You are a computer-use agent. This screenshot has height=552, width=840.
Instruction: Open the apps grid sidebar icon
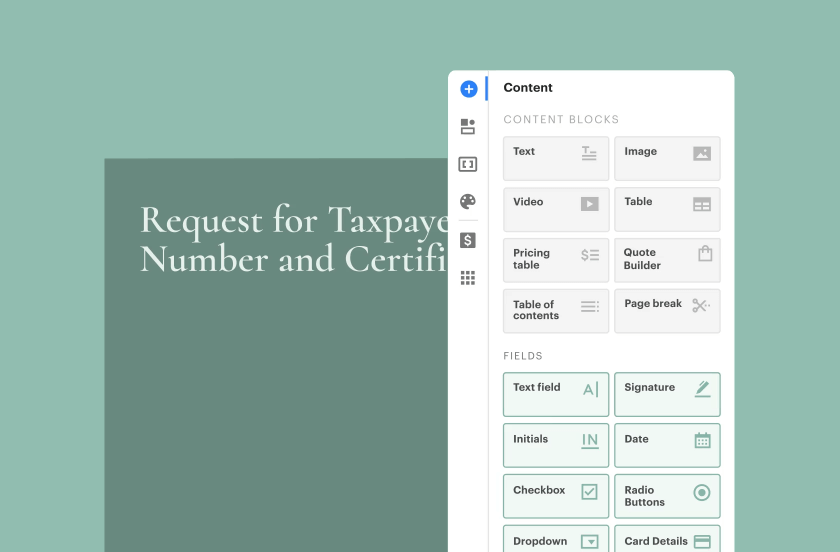point(468,278)
